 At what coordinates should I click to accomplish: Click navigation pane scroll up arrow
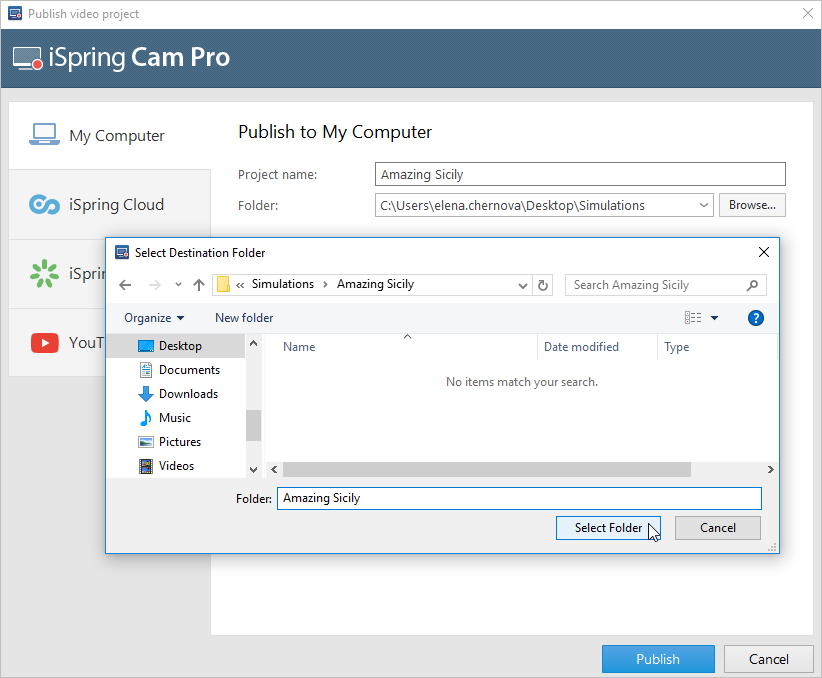tap(254, 343)
